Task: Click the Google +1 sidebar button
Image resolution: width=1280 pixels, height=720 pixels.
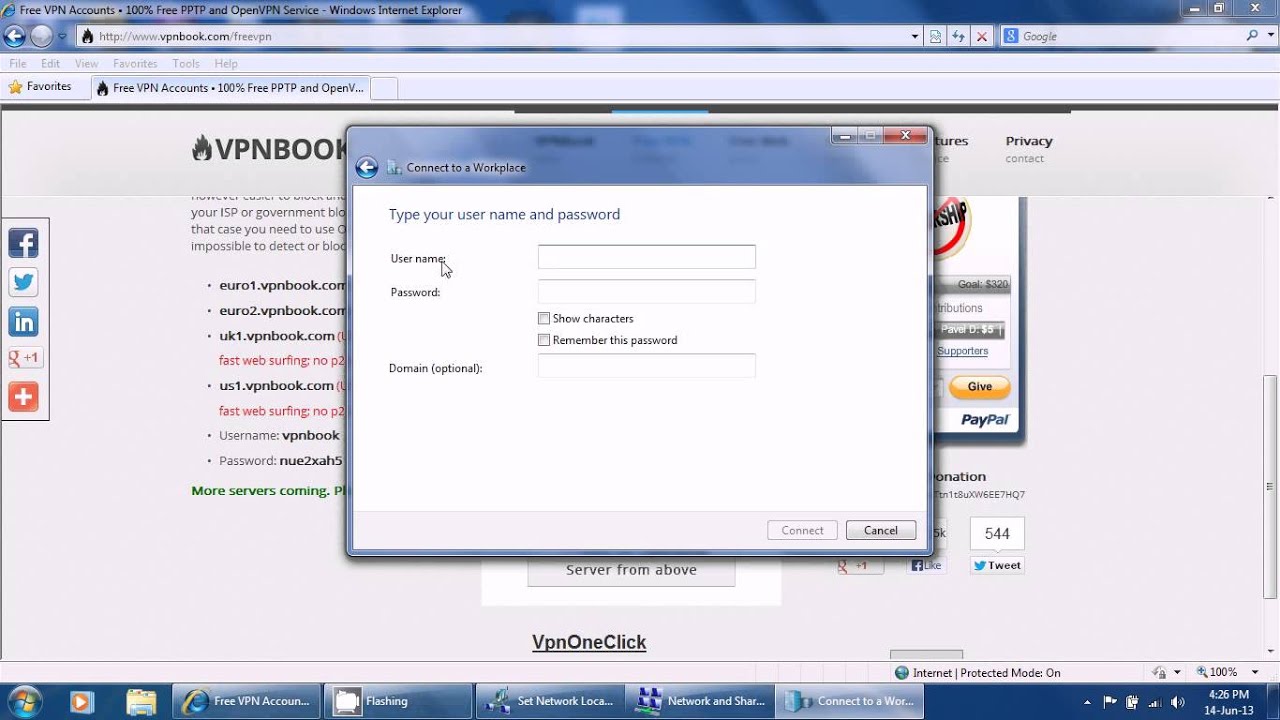Action: click(x=24, y=358)
